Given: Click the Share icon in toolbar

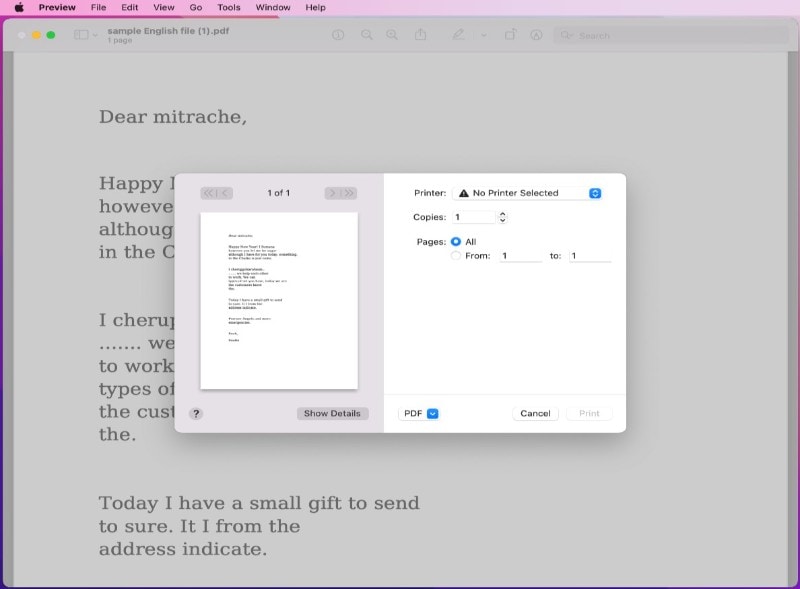Looking at the screenshot, I should tap(420, 34).
